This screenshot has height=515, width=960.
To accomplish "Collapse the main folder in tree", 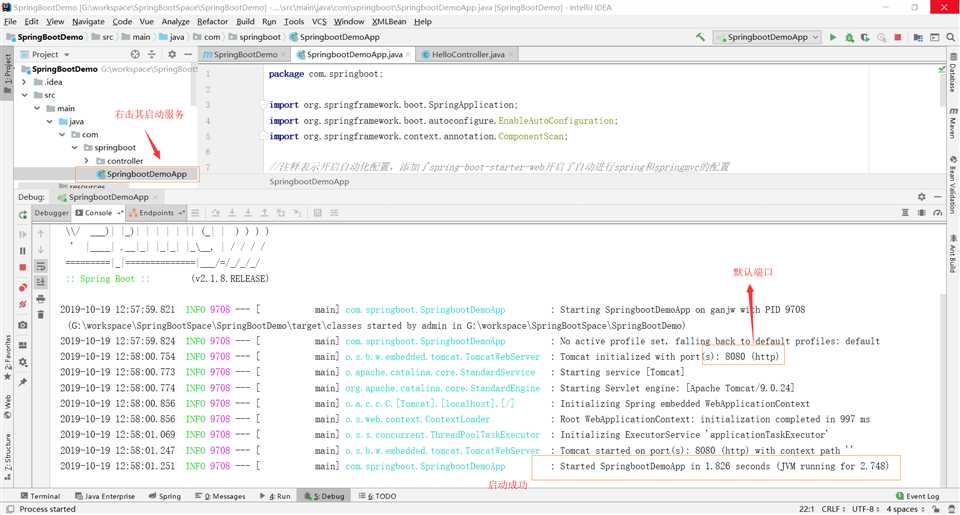I will pyautogui.click(x=37, y=108).
